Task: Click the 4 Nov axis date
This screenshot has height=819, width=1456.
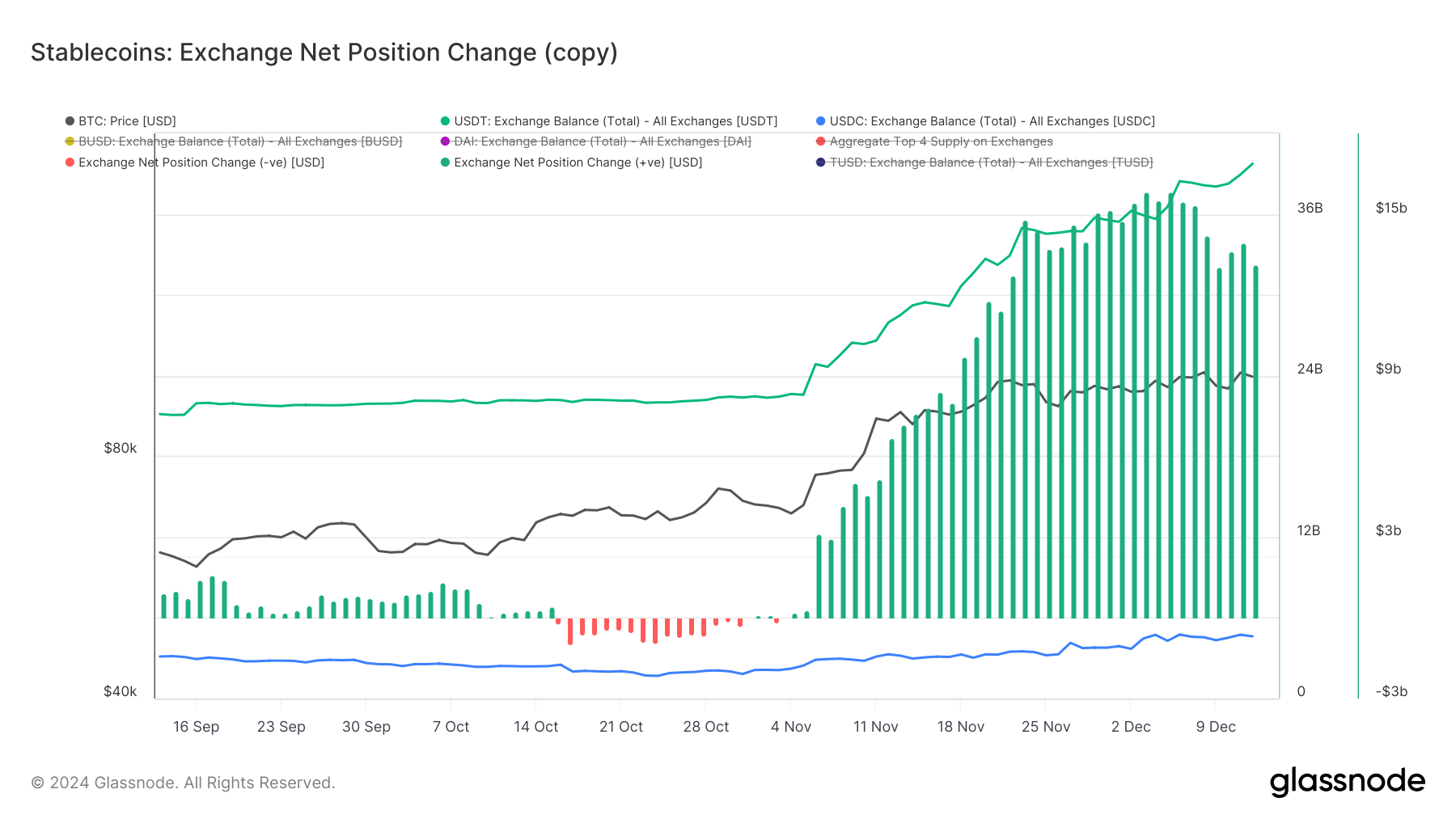Action: (790, 727)
